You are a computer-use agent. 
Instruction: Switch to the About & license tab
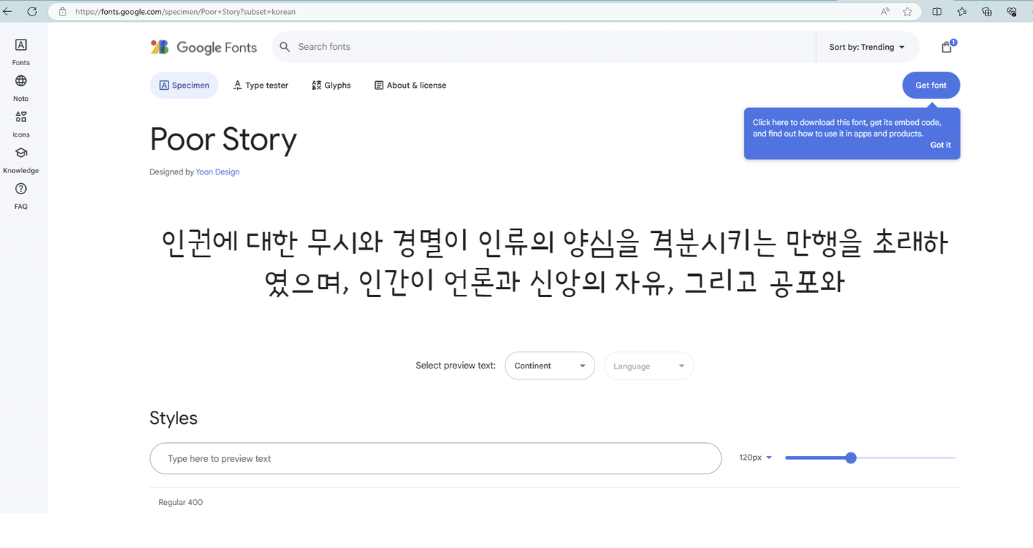(410, 85)
